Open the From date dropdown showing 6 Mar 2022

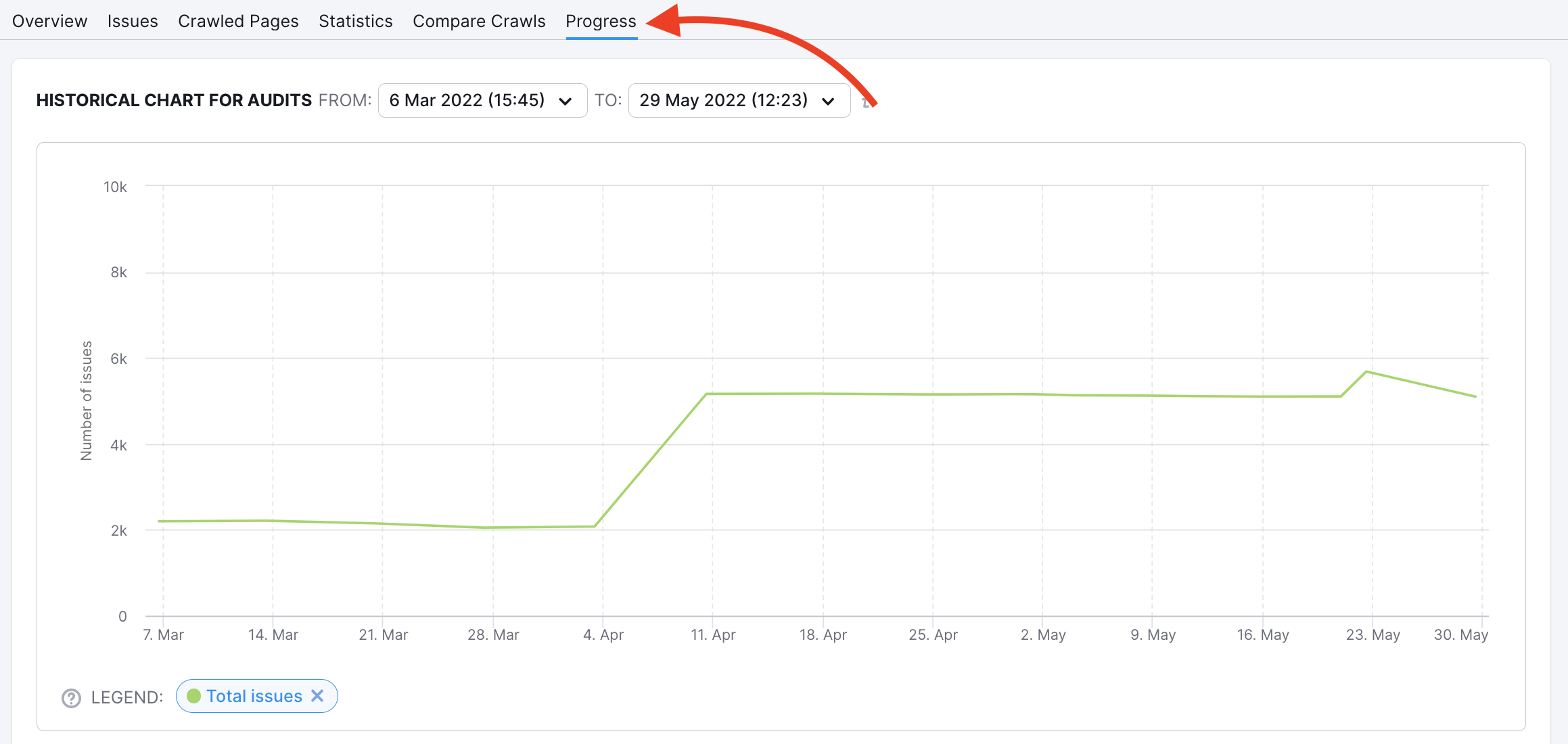click(x=482, y=100)
